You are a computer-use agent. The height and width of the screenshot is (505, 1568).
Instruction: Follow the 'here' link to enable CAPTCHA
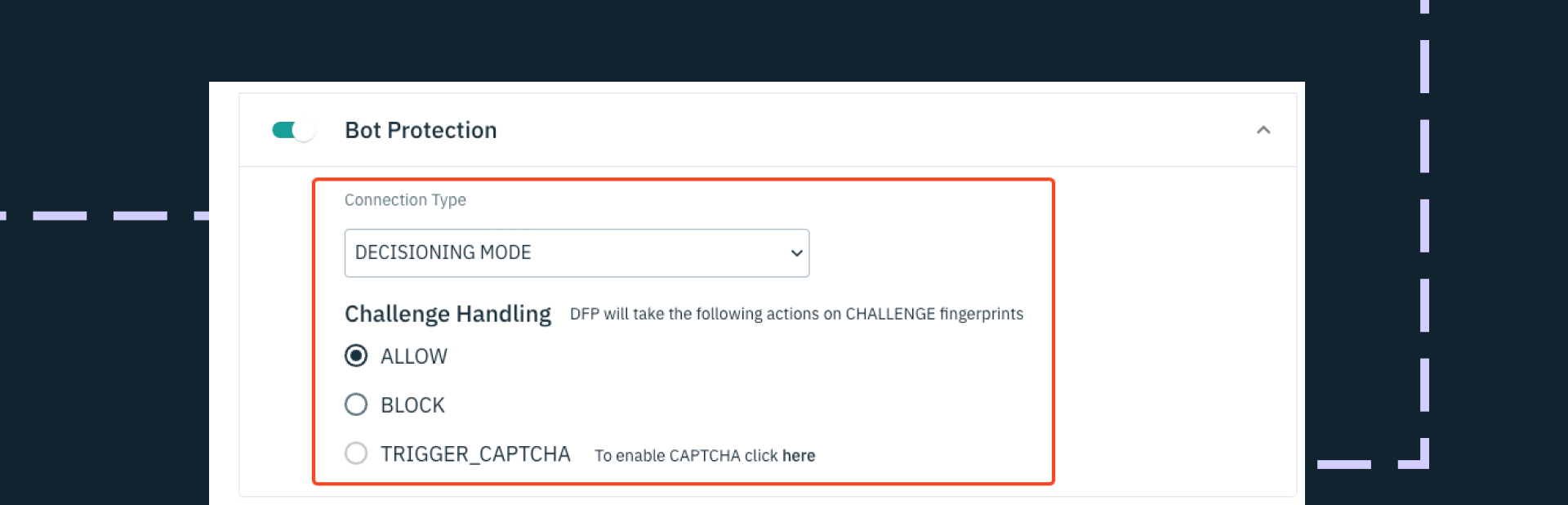(799, 456)
